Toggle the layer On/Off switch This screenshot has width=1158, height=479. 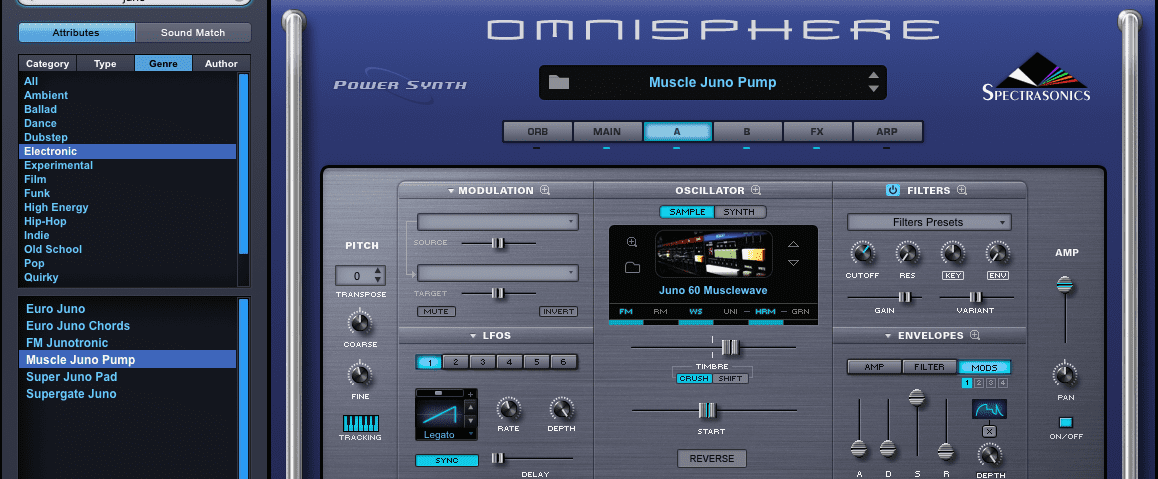(1065, 423)
